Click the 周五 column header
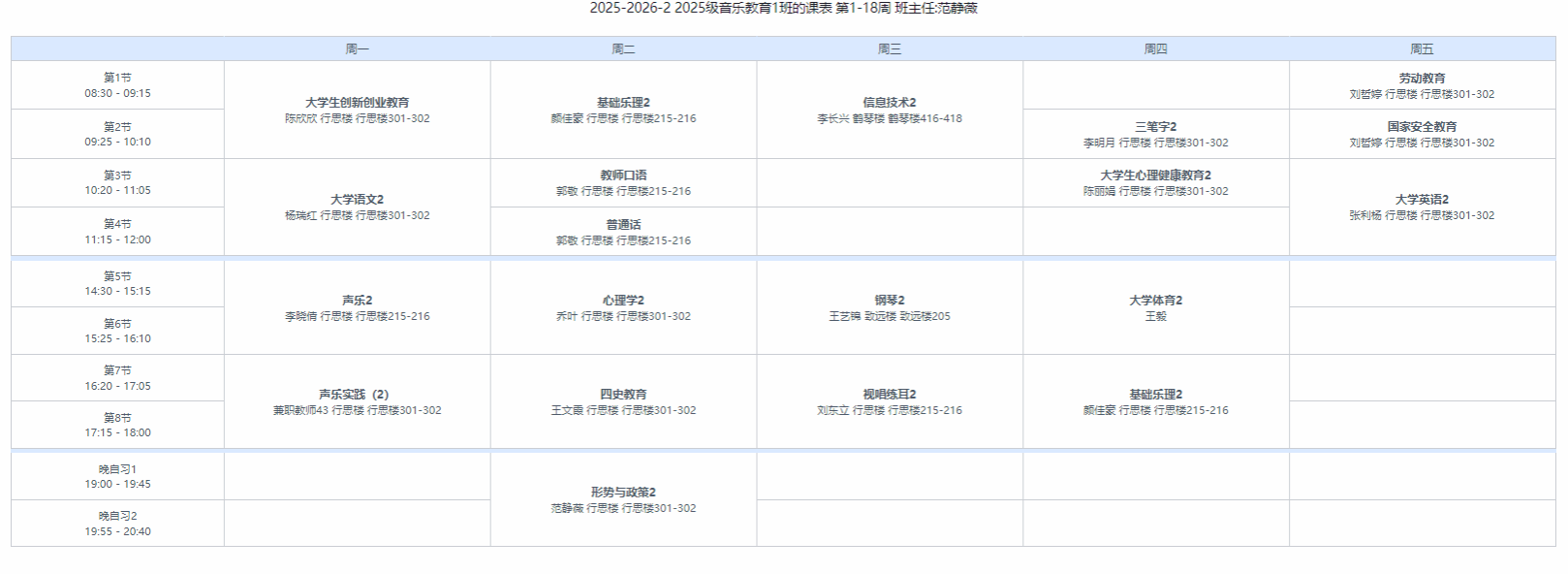Viewport: 1568px width, 574px height. 1422,48
